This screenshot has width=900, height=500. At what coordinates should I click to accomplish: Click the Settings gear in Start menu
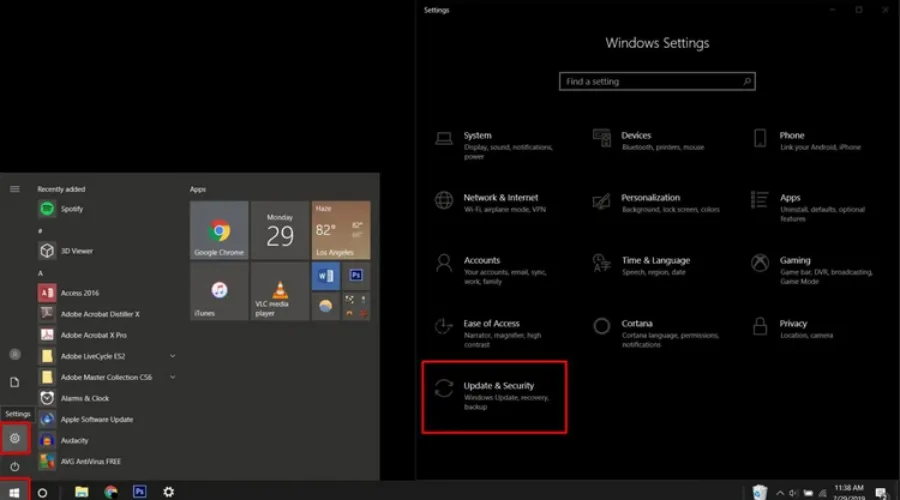[x=15, y=438]
